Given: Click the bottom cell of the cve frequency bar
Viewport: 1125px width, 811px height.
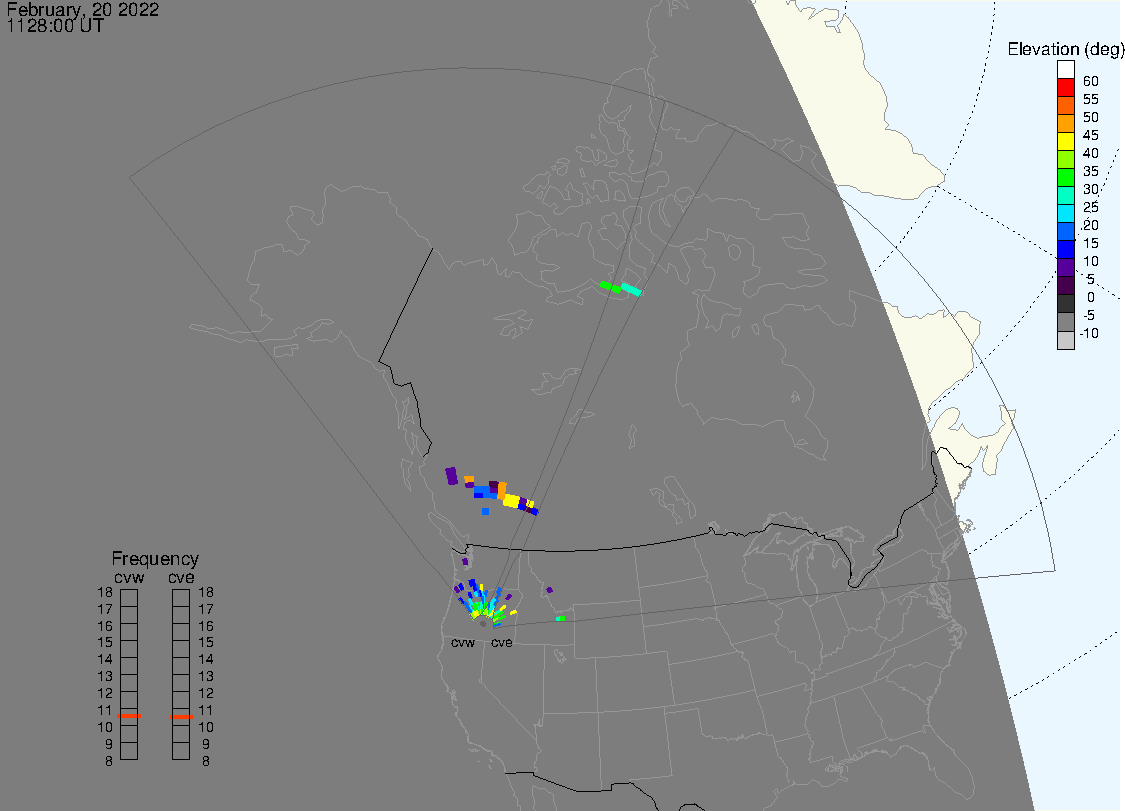Looking at the screenshot, I should point(181,751).
